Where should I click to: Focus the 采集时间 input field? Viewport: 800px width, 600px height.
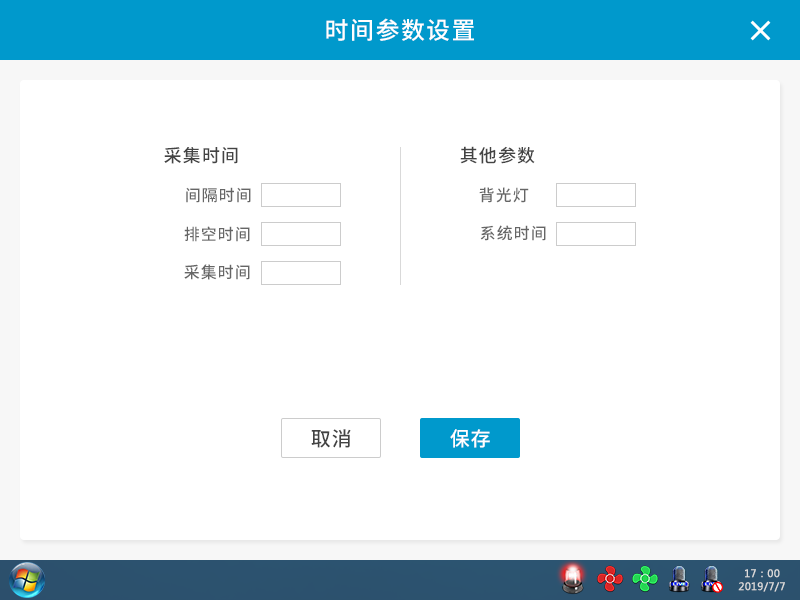[301, 273]
